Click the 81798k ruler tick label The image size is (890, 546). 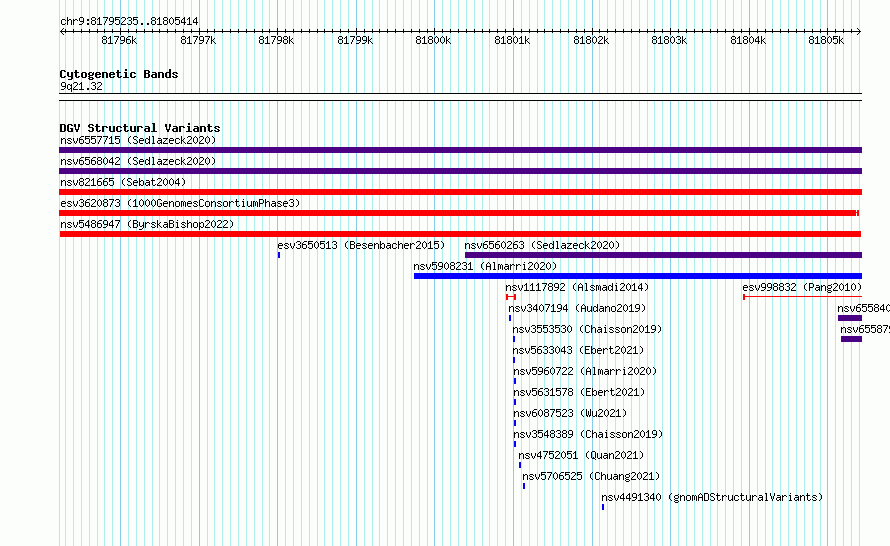point(276,40)
